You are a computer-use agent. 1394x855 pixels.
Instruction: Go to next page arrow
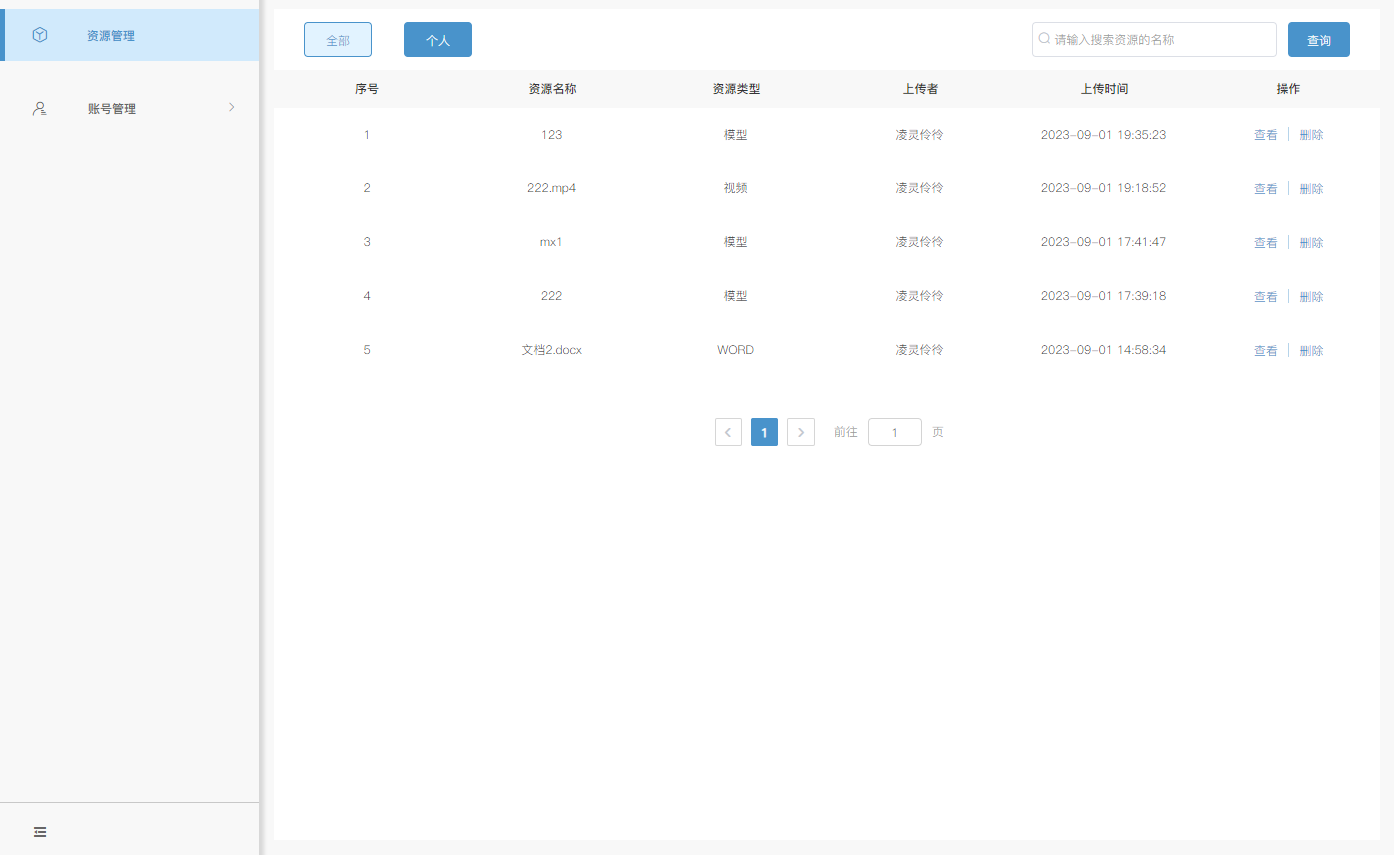[801, 432]
